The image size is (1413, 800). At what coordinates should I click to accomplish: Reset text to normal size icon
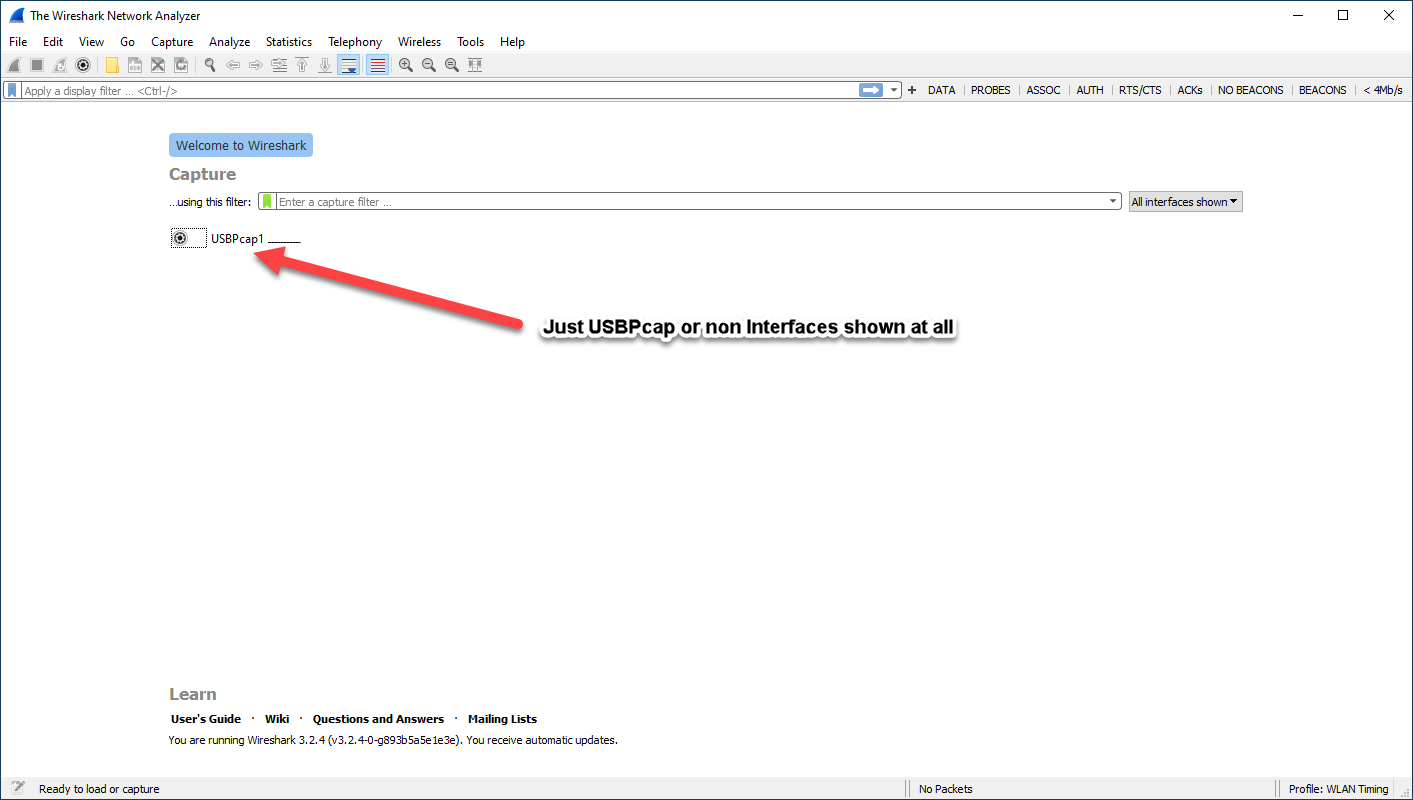tap(452, 65)
